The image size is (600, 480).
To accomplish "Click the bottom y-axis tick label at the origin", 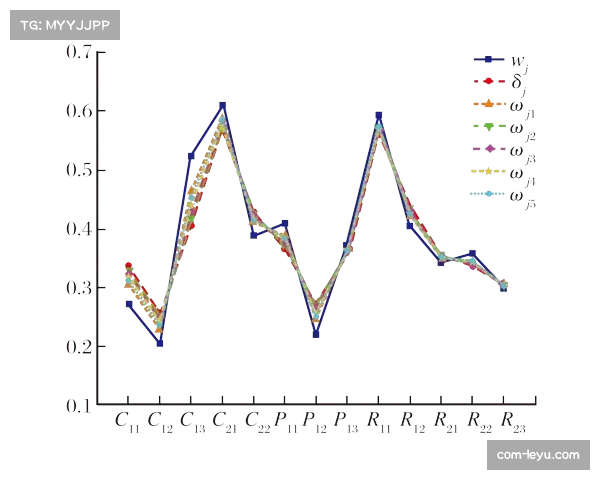I will click(x=80, y=404).
